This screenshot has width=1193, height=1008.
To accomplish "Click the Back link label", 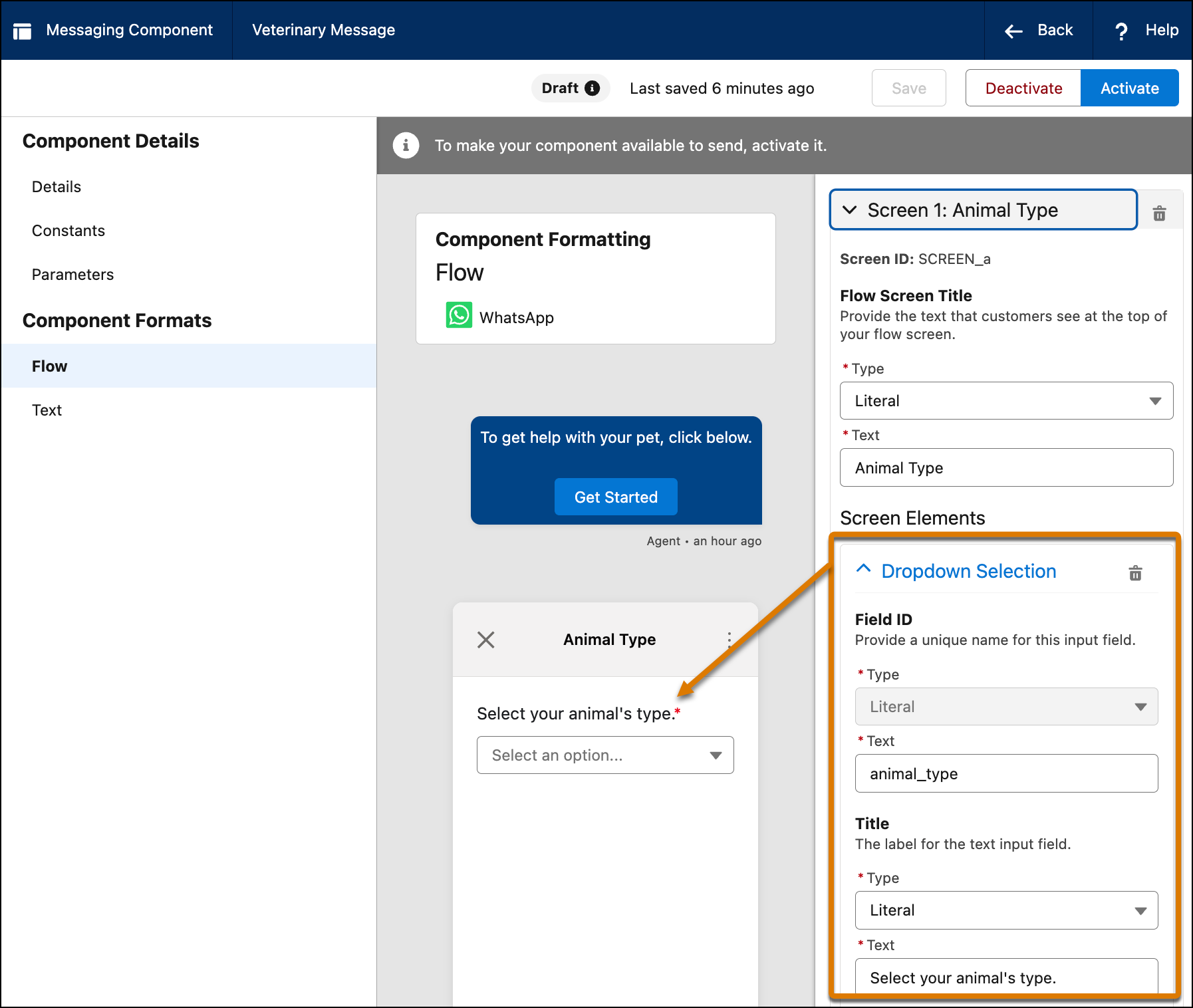I will click(1055, 30).
